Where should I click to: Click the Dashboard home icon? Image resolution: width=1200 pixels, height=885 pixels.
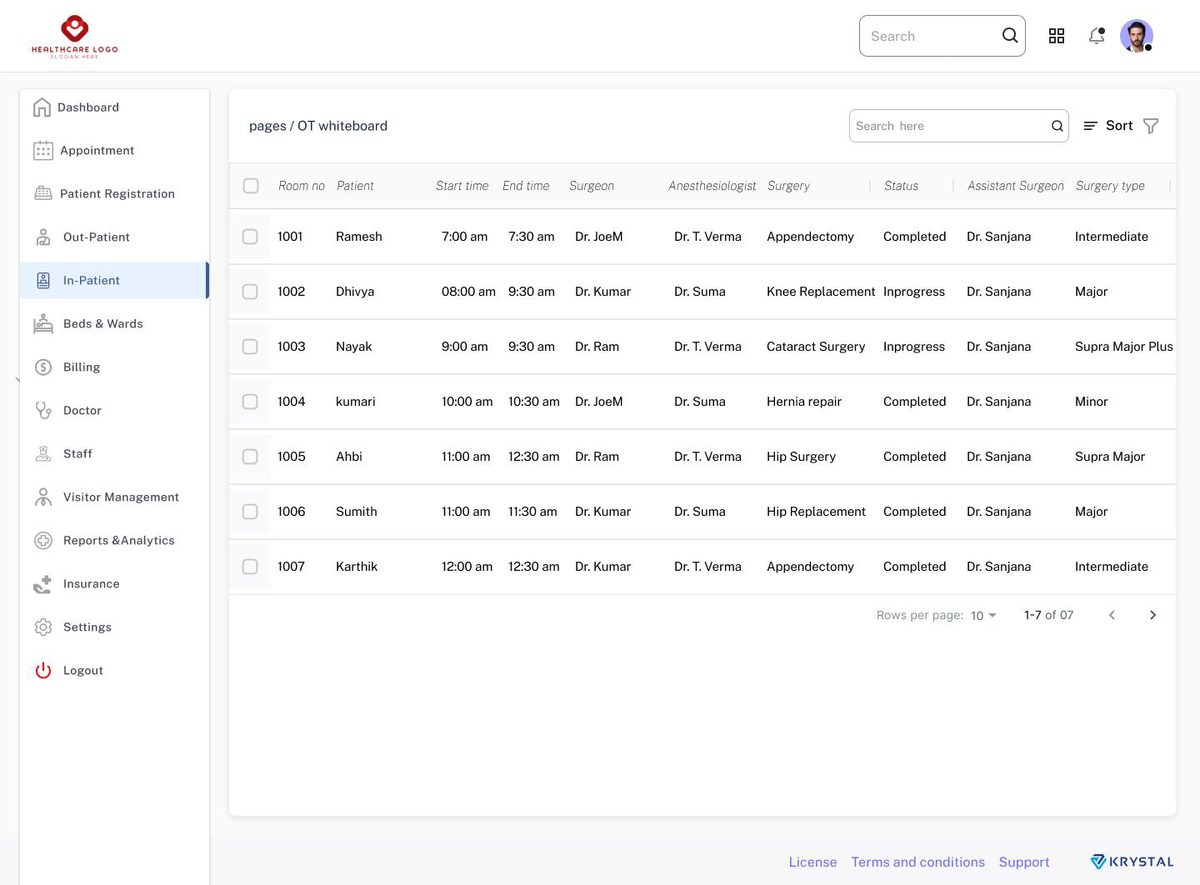(42, 107)
